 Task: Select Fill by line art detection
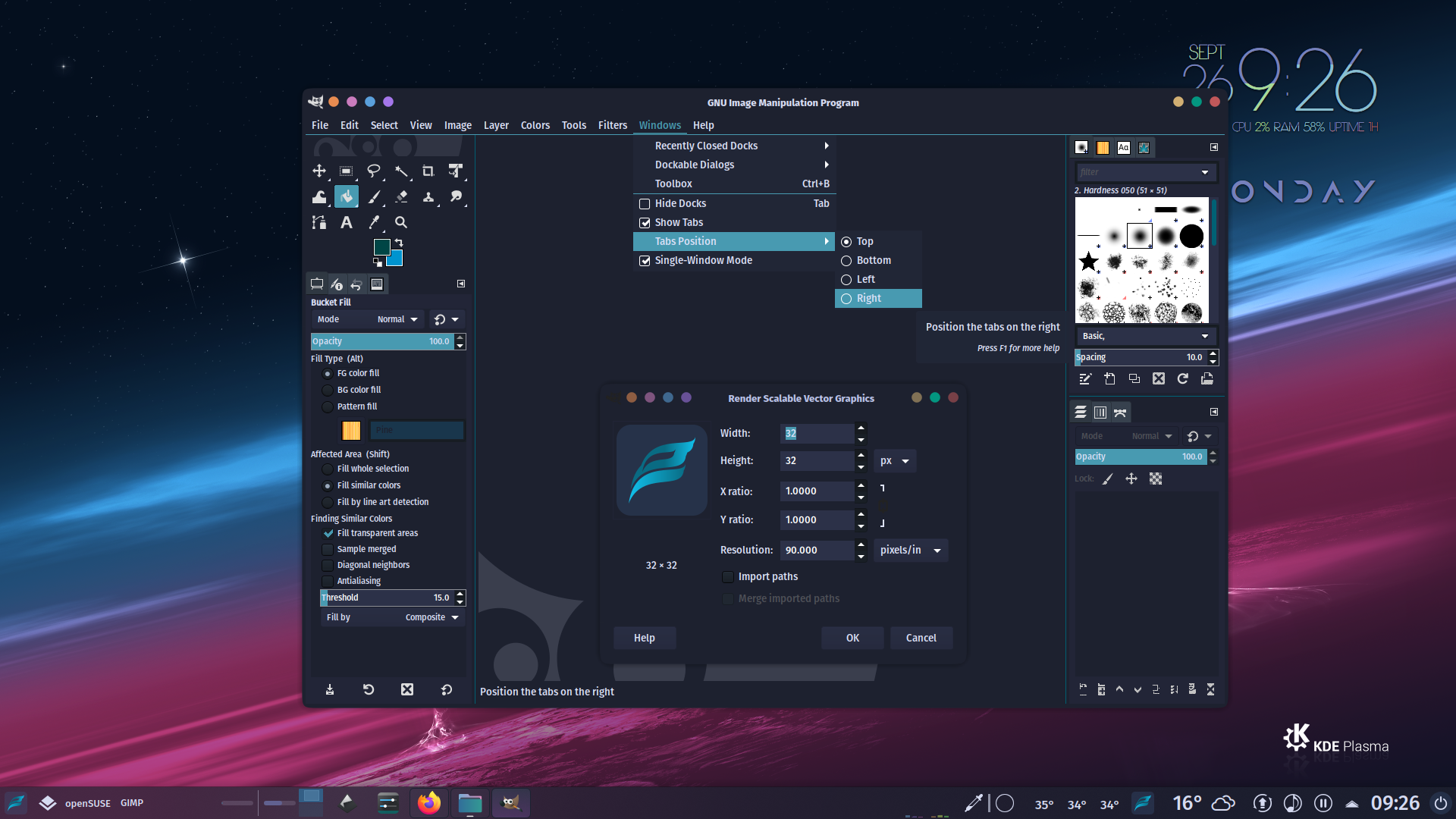(x=328, y=502)
